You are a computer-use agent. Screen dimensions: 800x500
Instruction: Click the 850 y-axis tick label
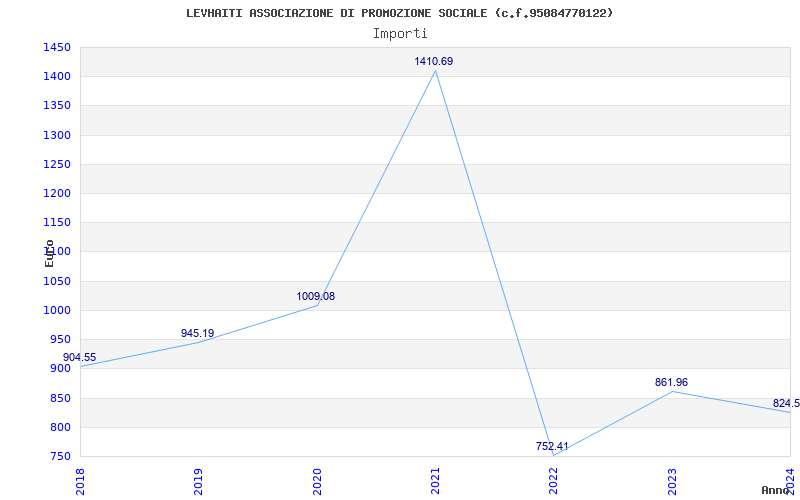(x=60, y=398)
